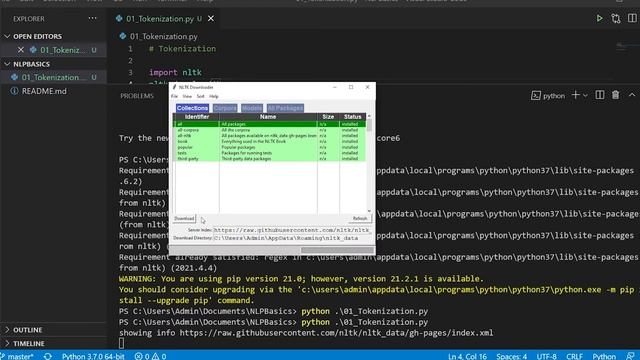
Task: Change indentation via Spaces: 4
Action: 511,356
